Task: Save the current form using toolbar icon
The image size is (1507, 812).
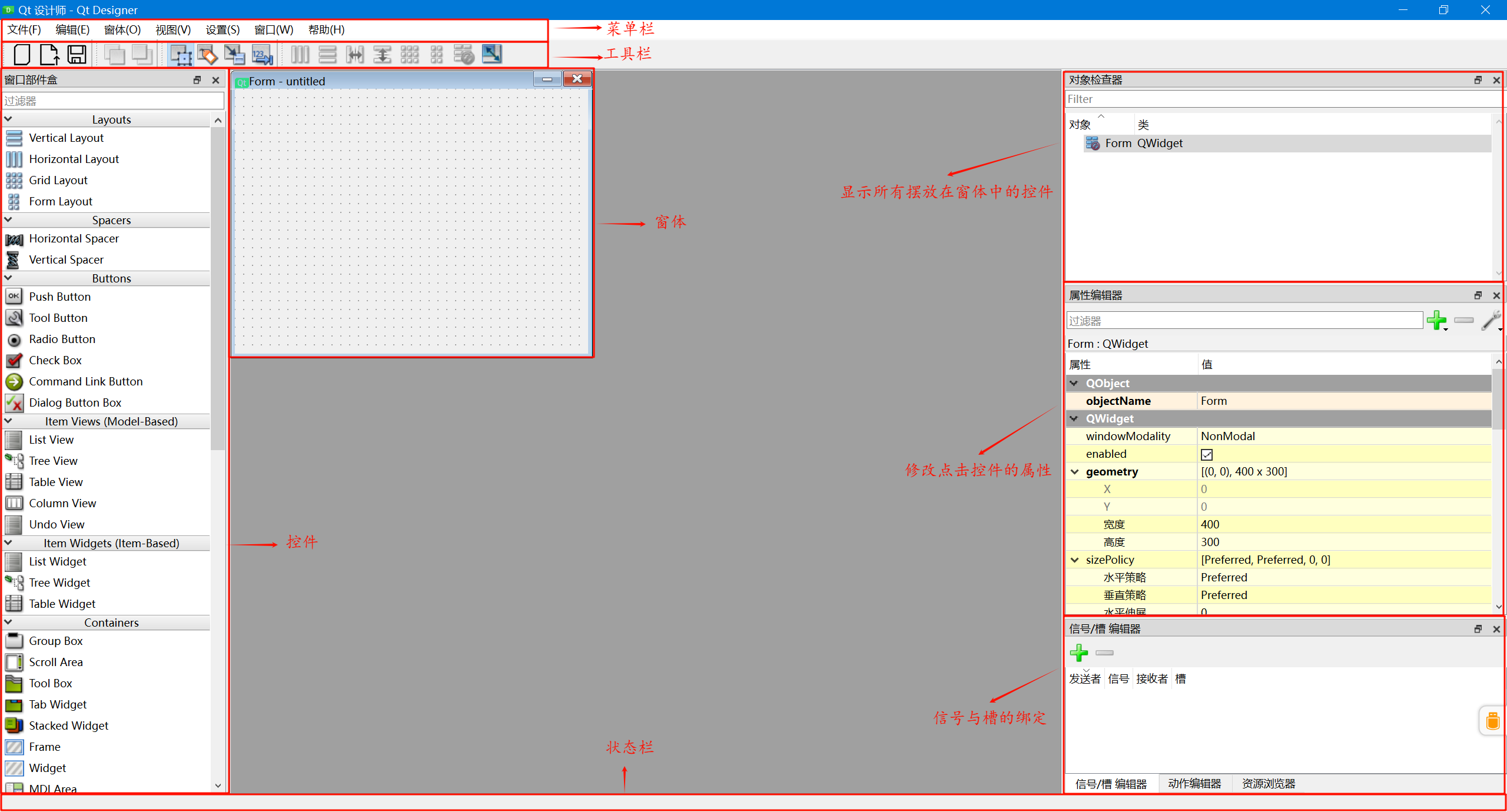Action: (x=77, y=55)
